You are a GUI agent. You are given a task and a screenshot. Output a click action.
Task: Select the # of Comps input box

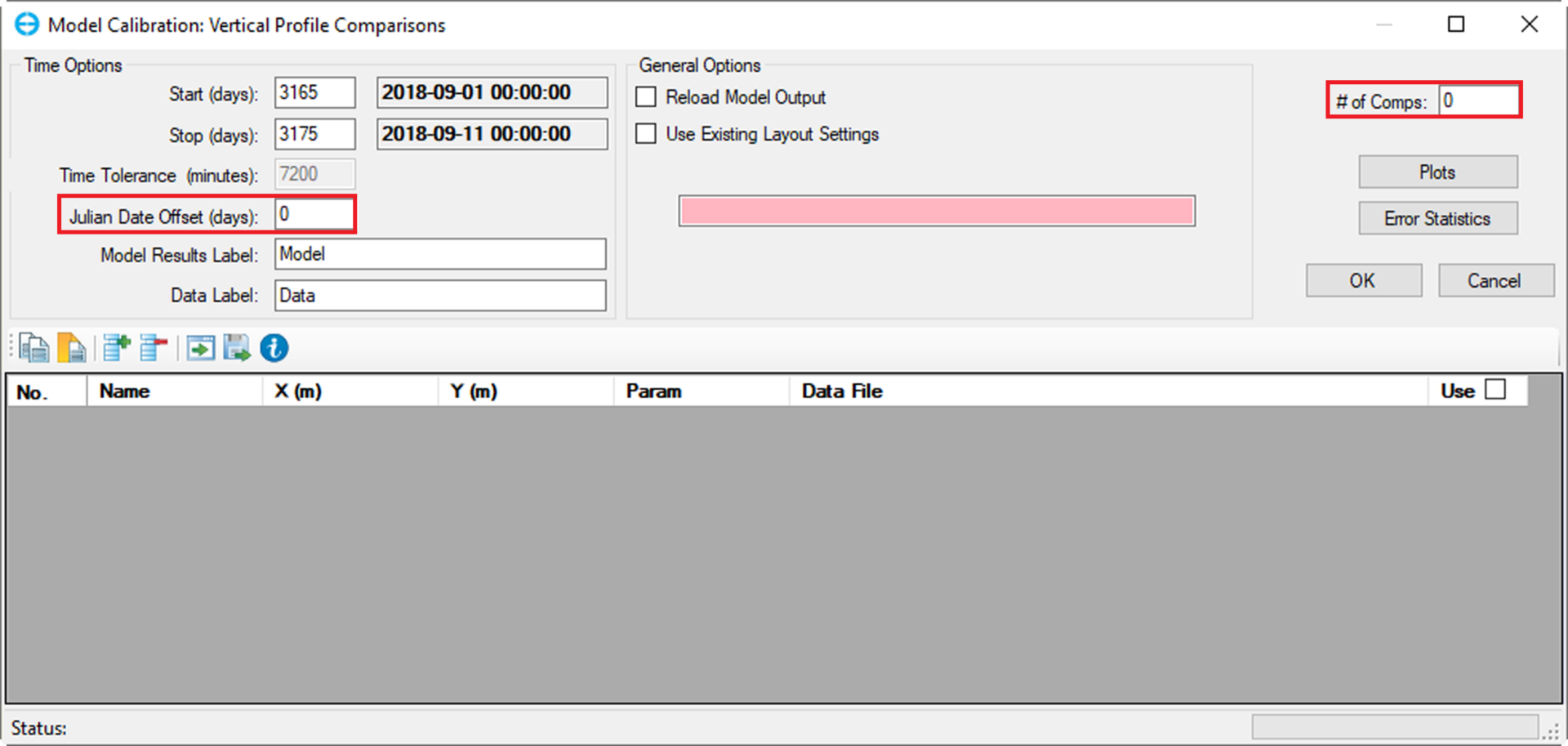click(1477, 101)
